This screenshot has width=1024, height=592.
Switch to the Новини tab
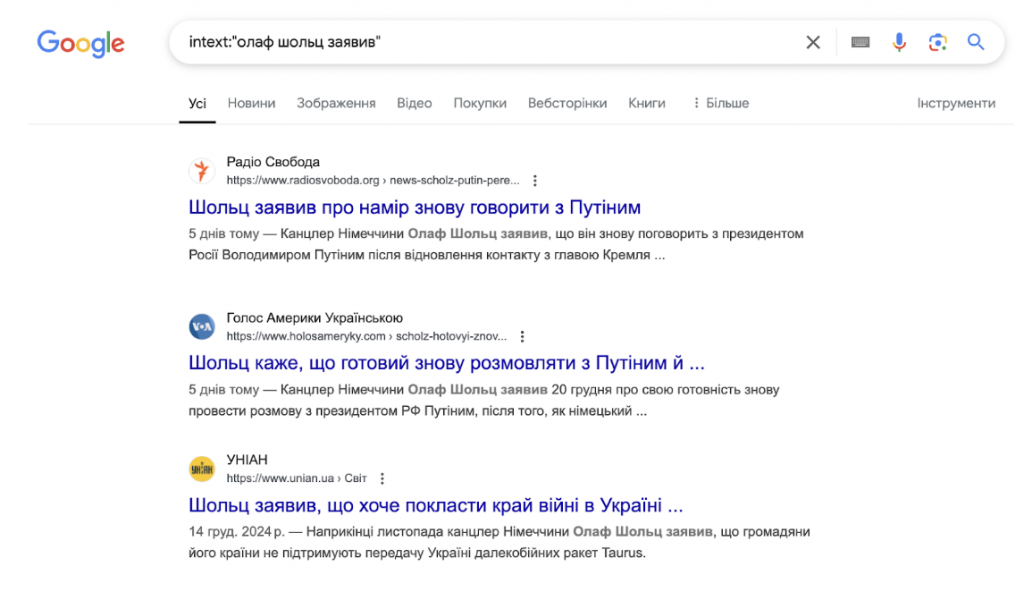[251, 103]
